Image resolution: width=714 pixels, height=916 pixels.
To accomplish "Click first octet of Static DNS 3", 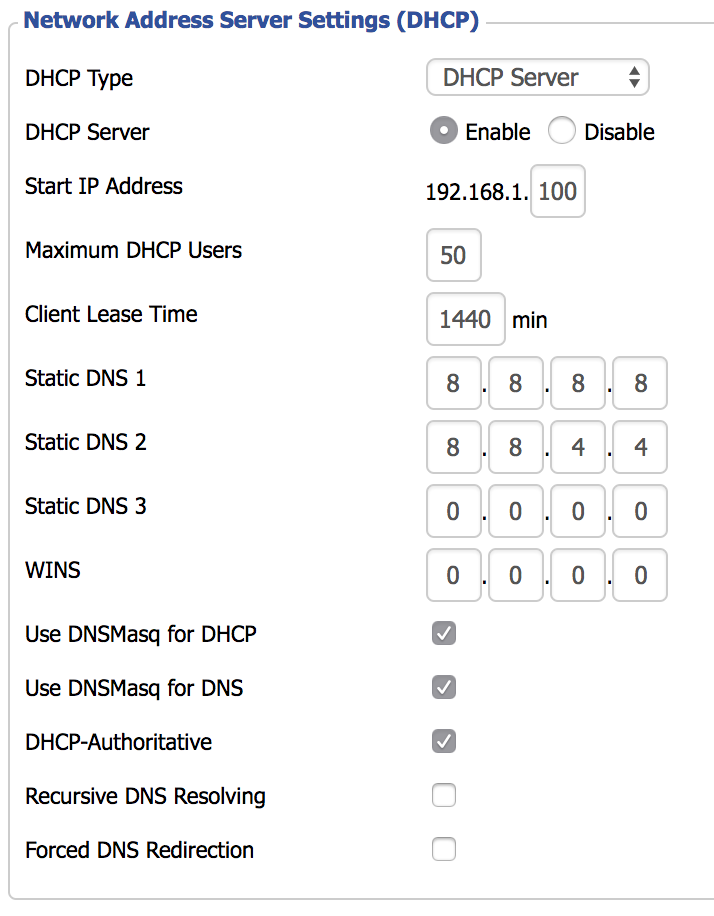I will tap(453, 511).
